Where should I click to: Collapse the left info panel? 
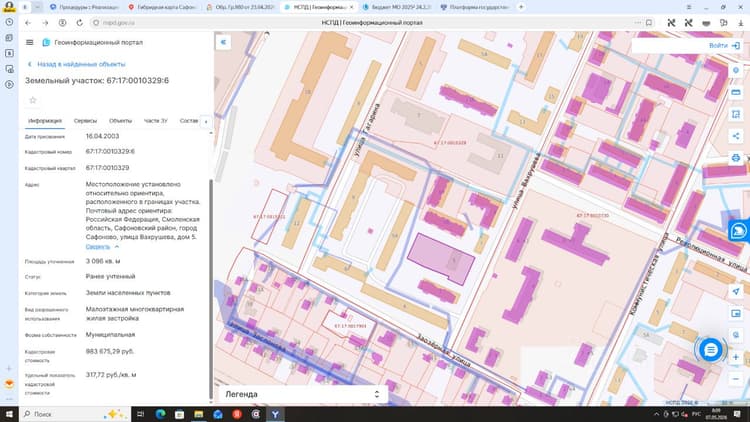(x=223, y=42)
